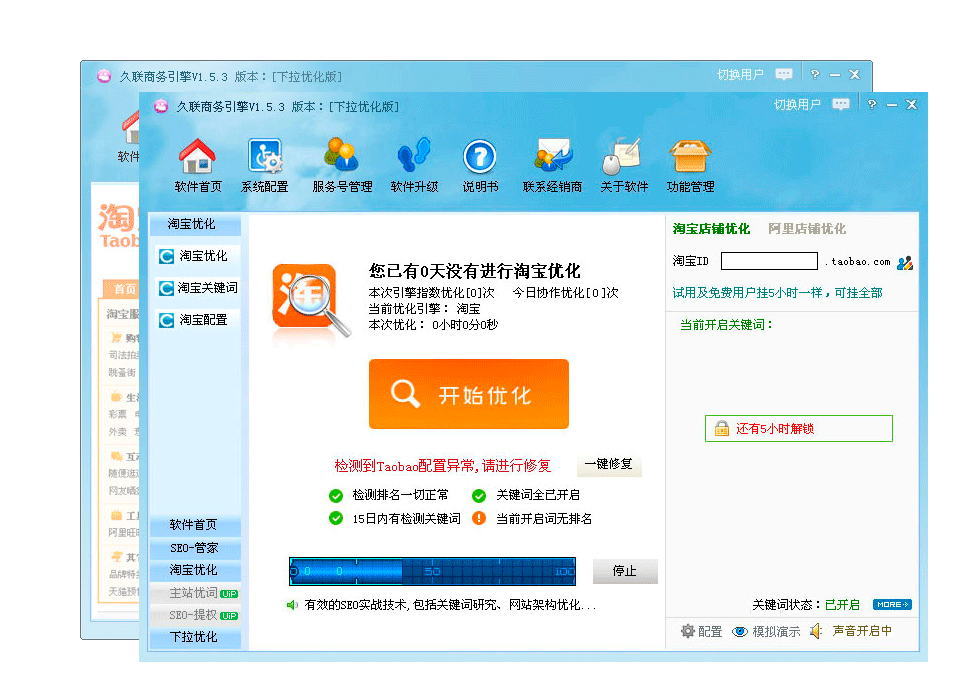Click the chat message icon in back window title bar

click(x=784, y=74)
